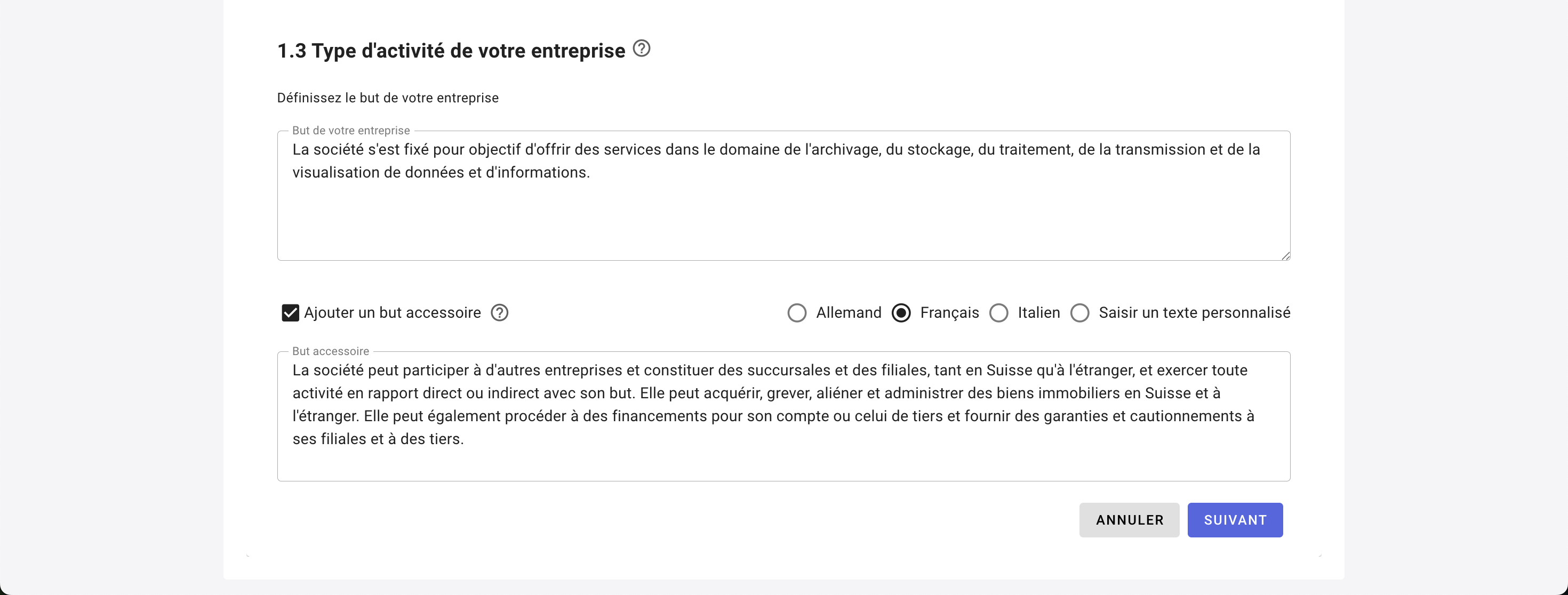Choose the Italien radio button
Screen dimensions: 1568x595
[999, 313]
